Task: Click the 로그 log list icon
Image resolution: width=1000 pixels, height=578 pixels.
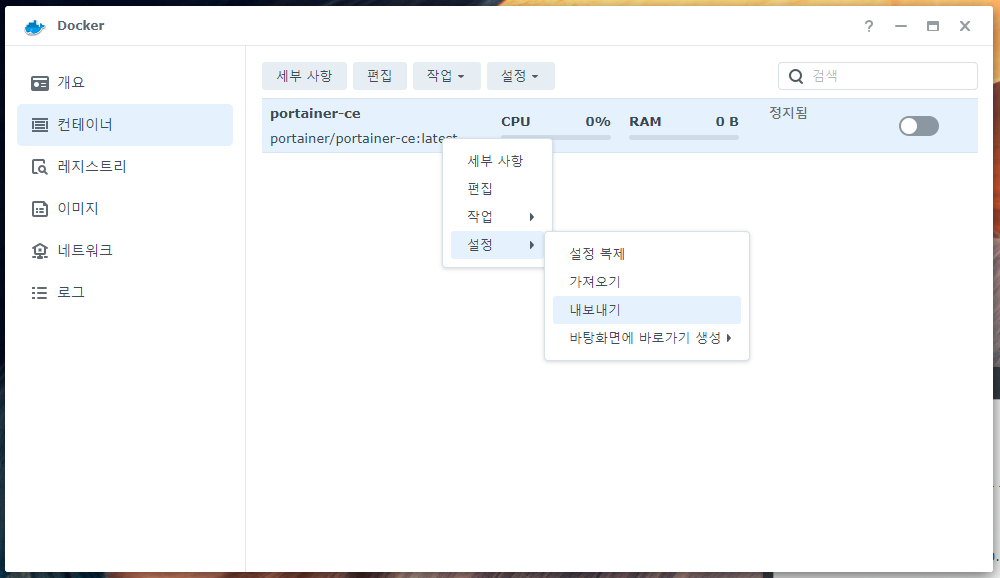Action: point(40,293)
